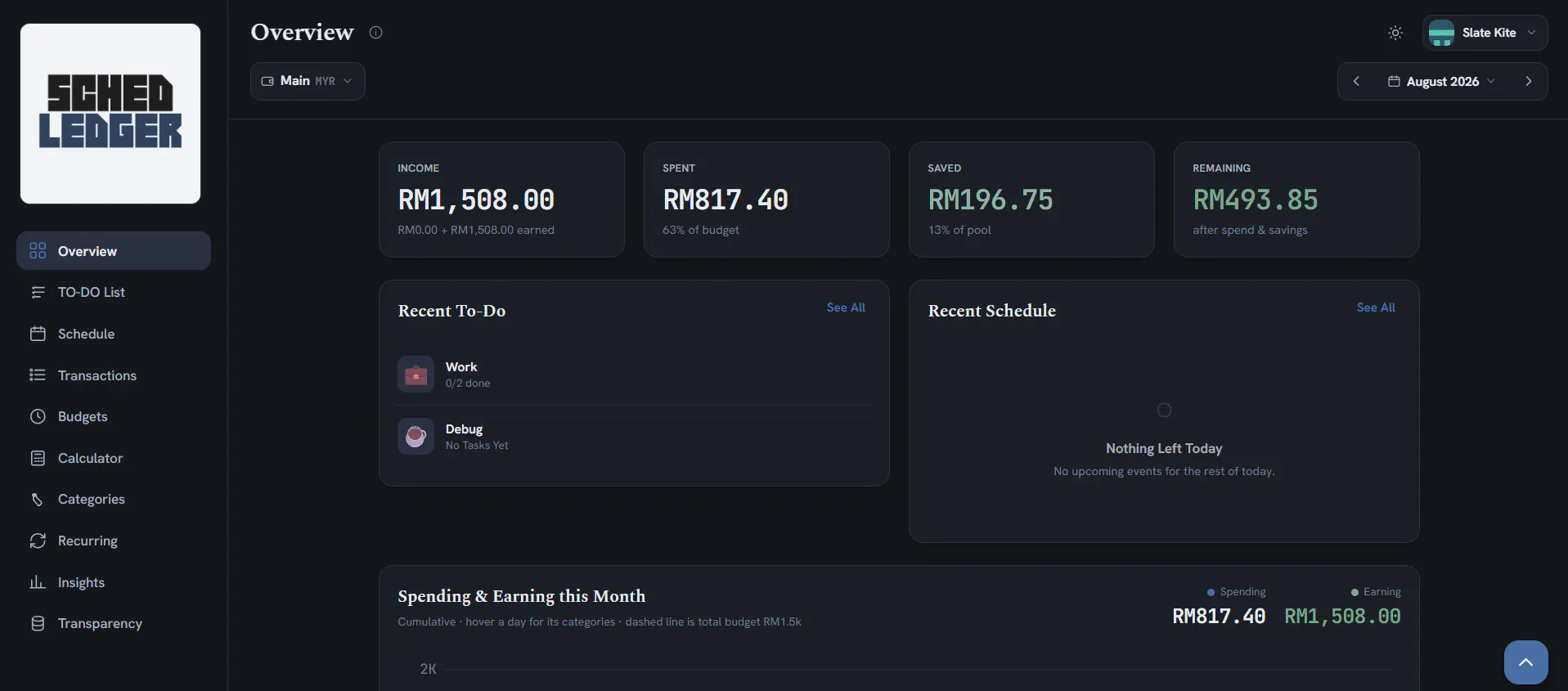The height and width of the screenshot is (691, 1568).
Task: Open the August 2026 month picker
Action: [x=1442, y=81]
